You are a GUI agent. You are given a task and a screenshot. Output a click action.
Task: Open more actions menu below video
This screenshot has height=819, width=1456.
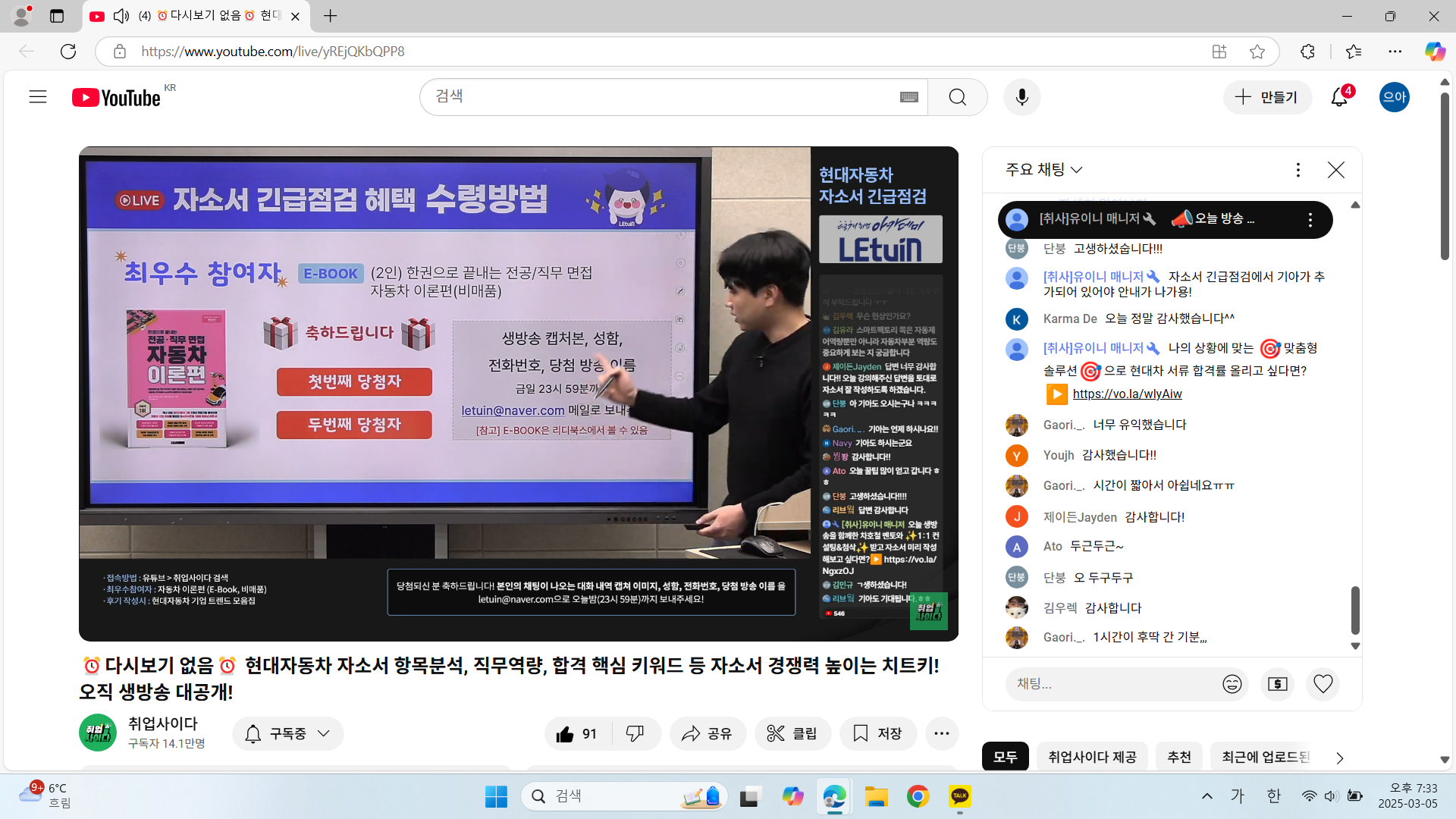(x=942, y=734)
